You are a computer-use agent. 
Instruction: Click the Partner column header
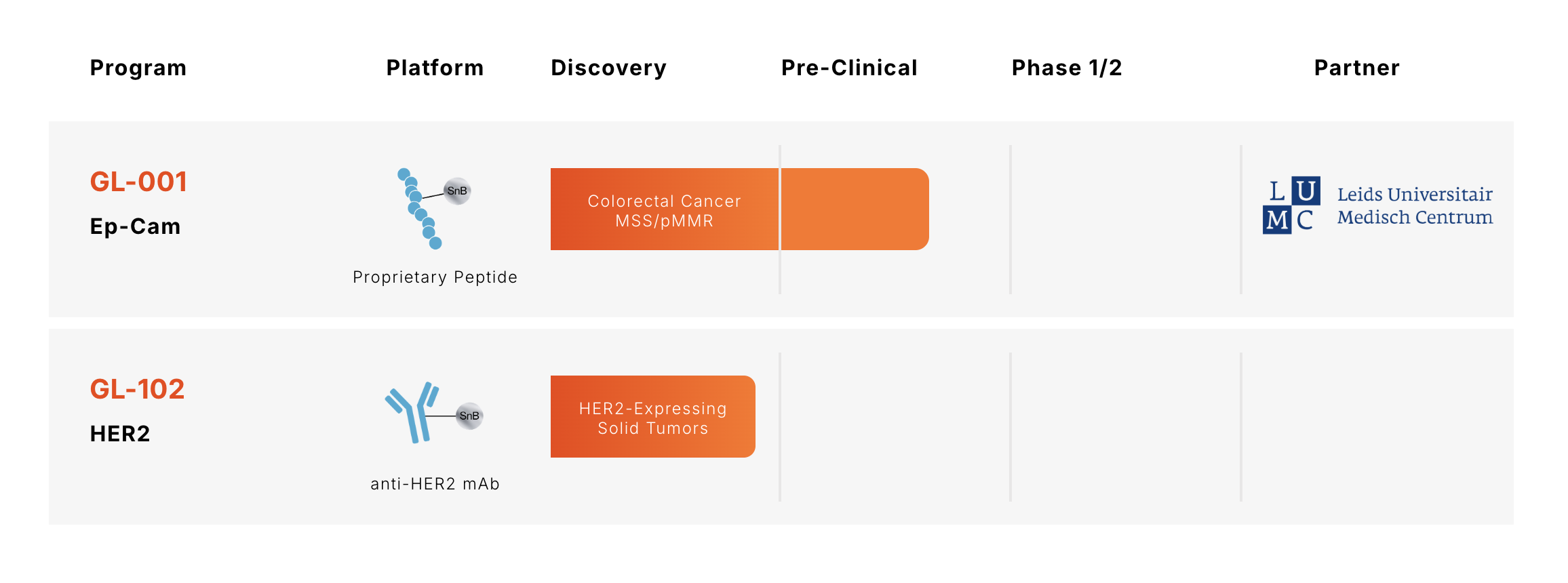tap(1356, 68)
